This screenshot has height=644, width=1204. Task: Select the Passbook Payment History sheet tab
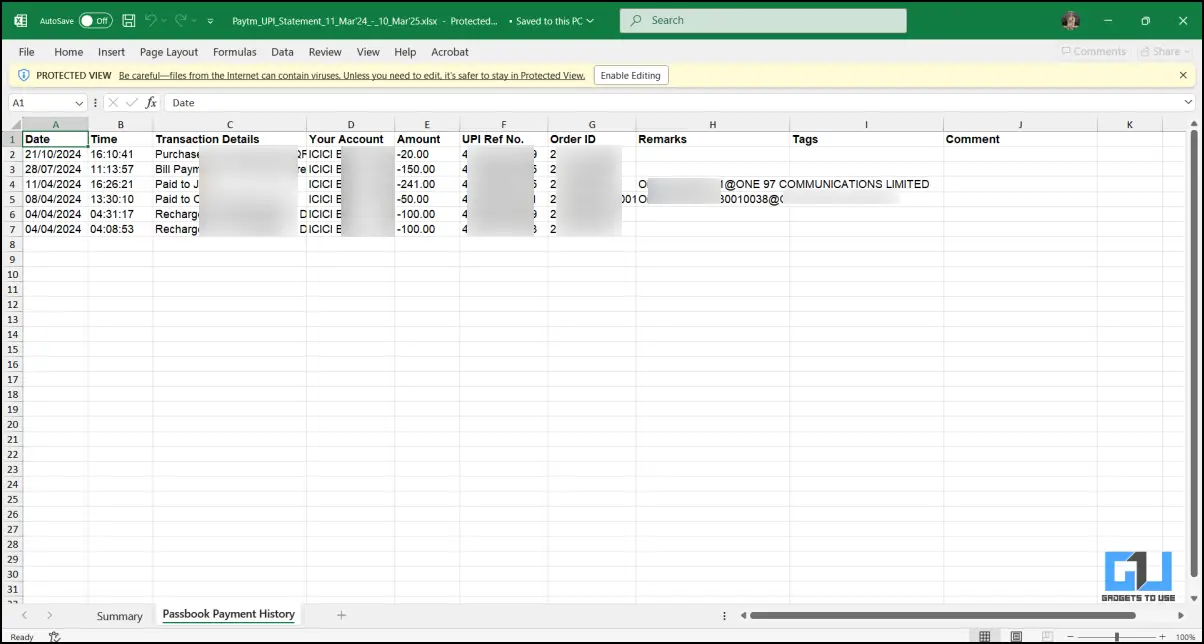(x=229, y=615)
